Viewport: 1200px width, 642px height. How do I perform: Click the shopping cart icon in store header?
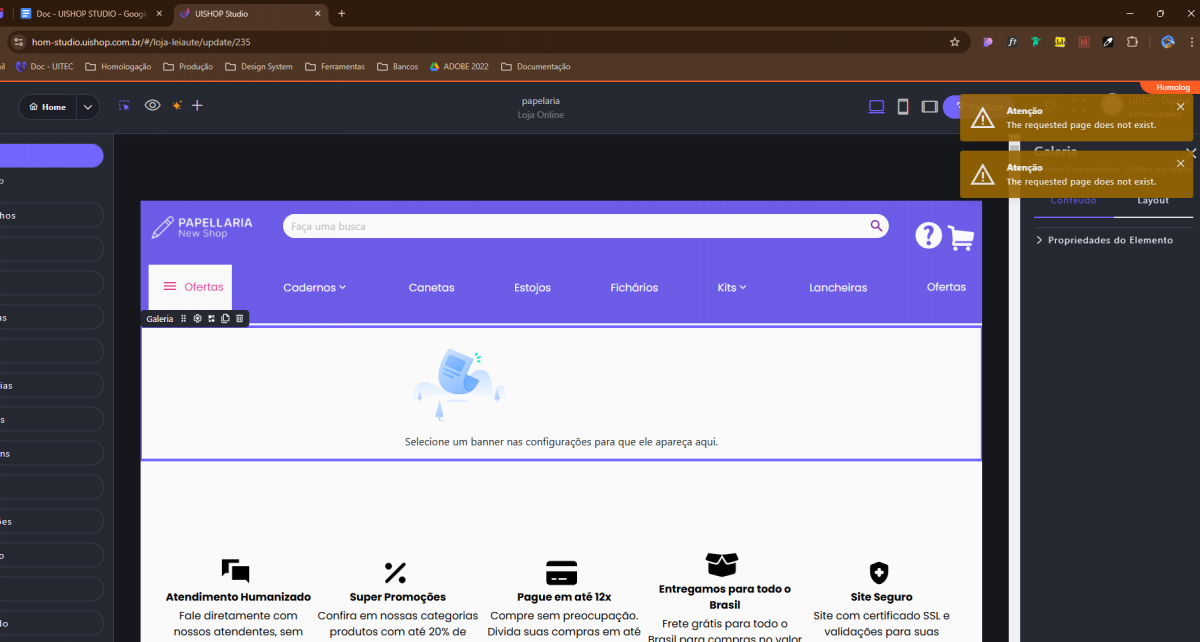[x=961, y=237]
